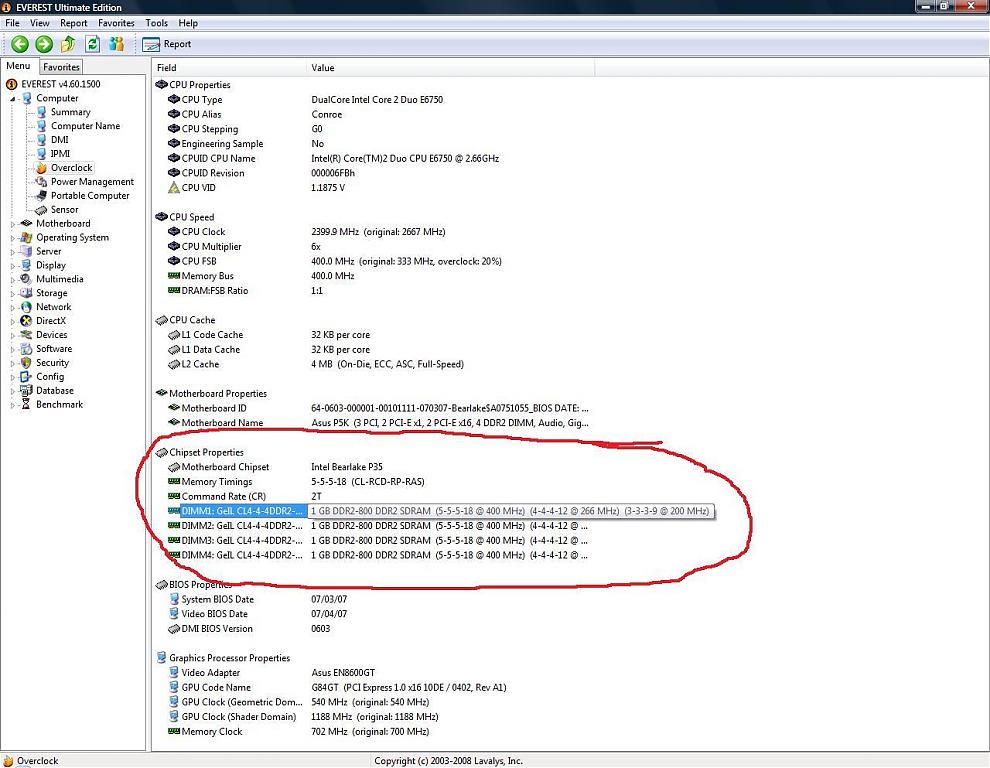This screenshot has height=768, width=990.
Task: Switch to the Menu tab
Action: pos(18,66)
